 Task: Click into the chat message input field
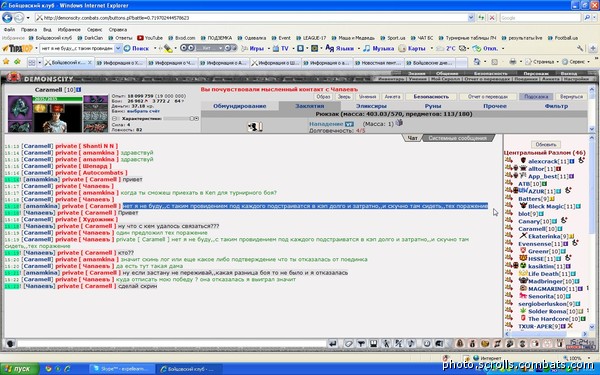[171, 344]
